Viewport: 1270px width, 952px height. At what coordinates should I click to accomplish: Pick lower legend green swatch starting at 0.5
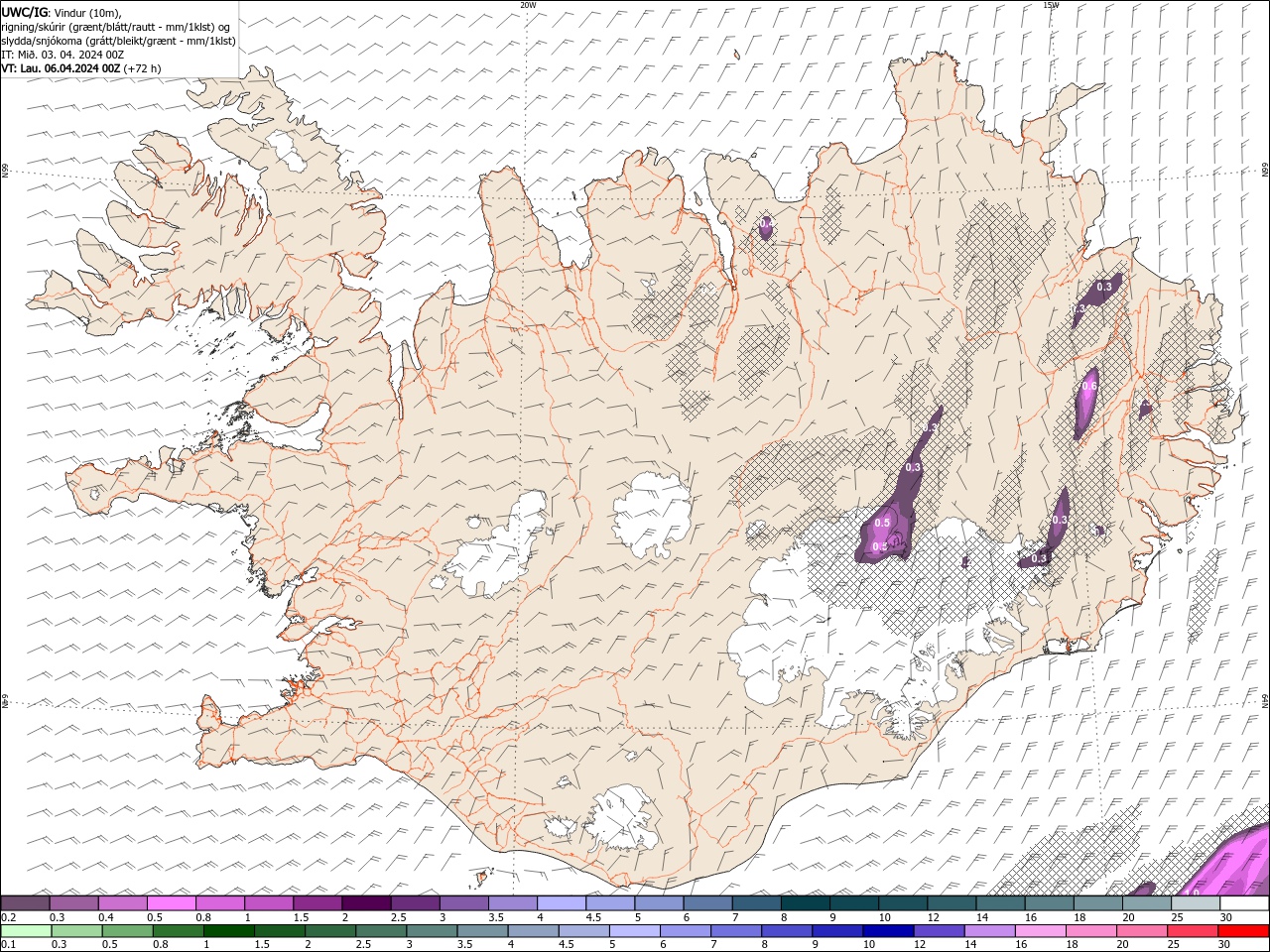tap(128, 931)
